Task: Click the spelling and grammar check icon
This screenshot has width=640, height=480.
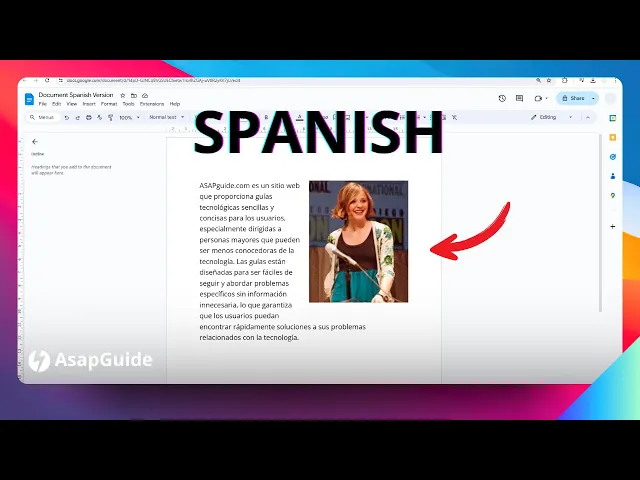Action: click(x=100, y=118)
